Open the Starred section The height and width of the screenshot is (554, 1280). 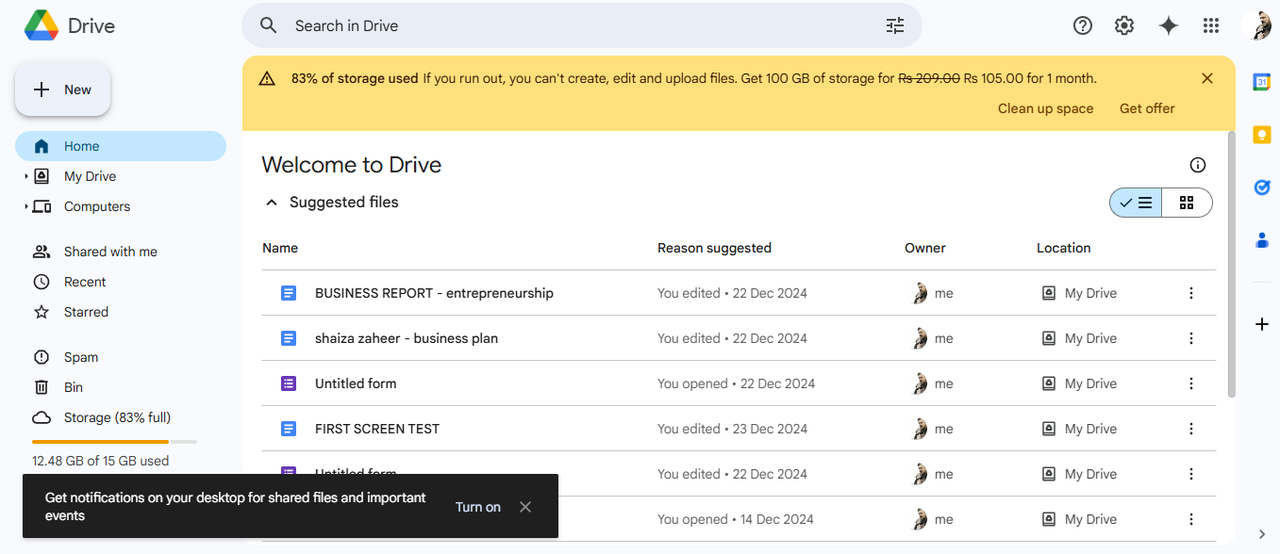86,312
